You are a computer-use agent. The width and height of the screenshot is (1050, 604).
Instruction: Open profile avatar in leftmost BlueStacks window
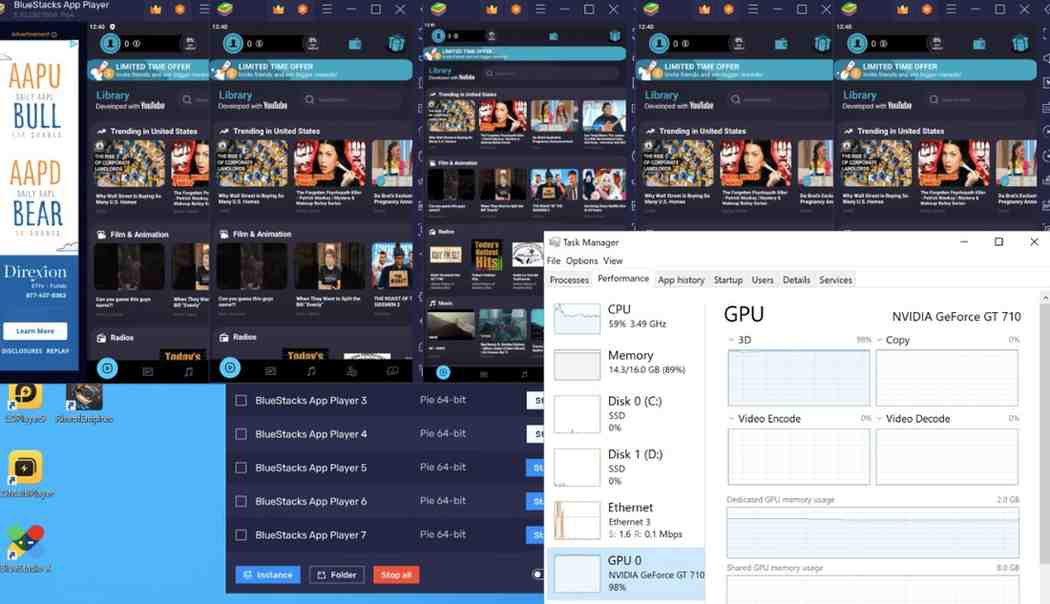coord(110,44)
